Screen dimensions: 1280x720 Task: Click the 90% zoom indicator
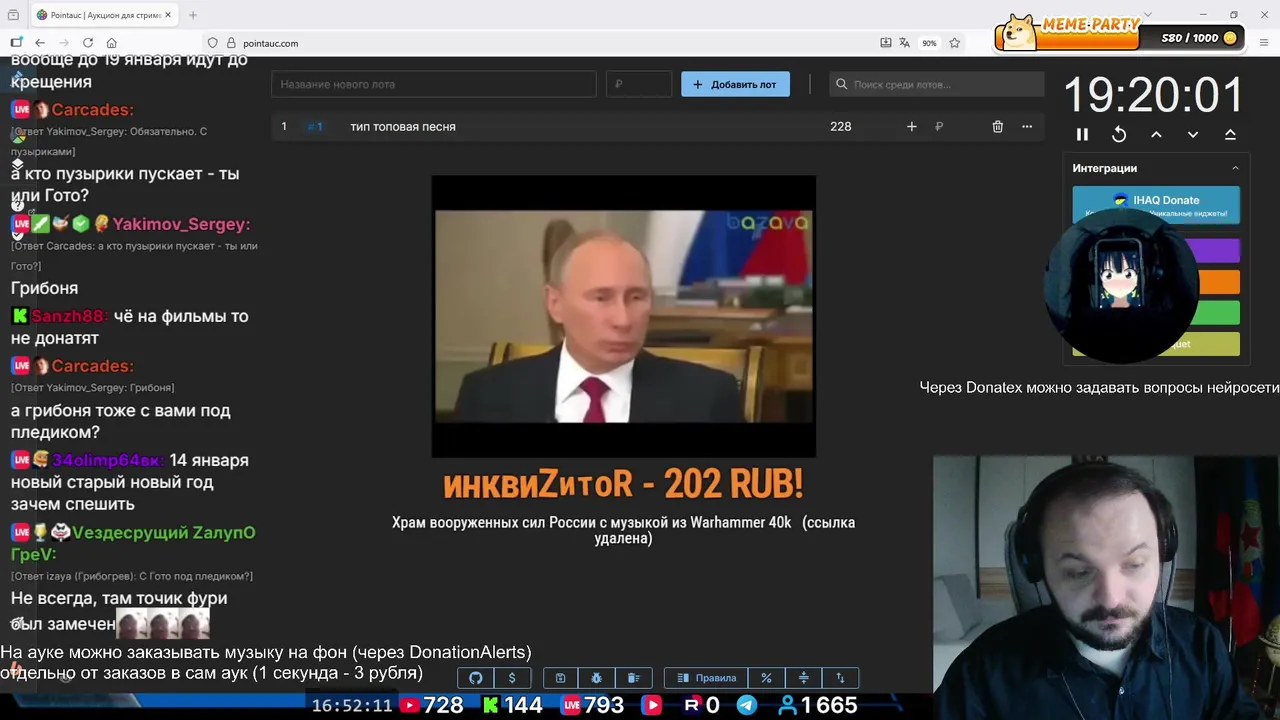[929, 43]
